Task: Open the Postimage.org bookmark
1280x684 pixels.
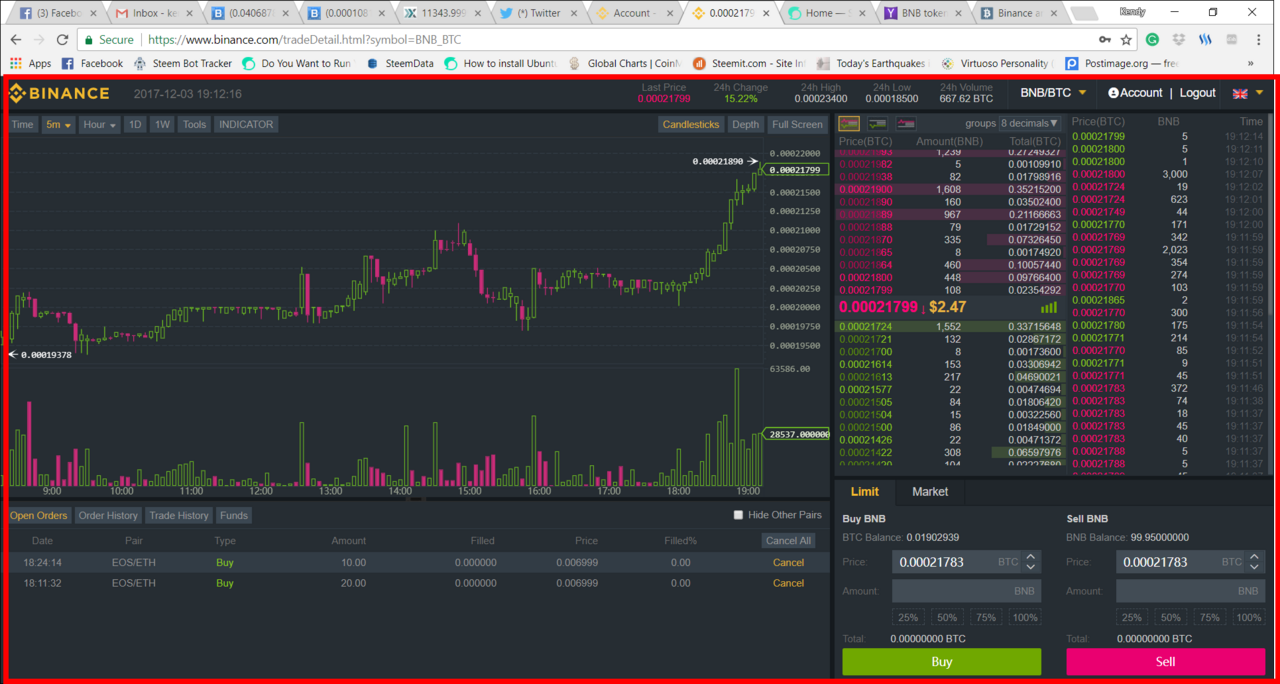Action: (x=1122, y=63)
